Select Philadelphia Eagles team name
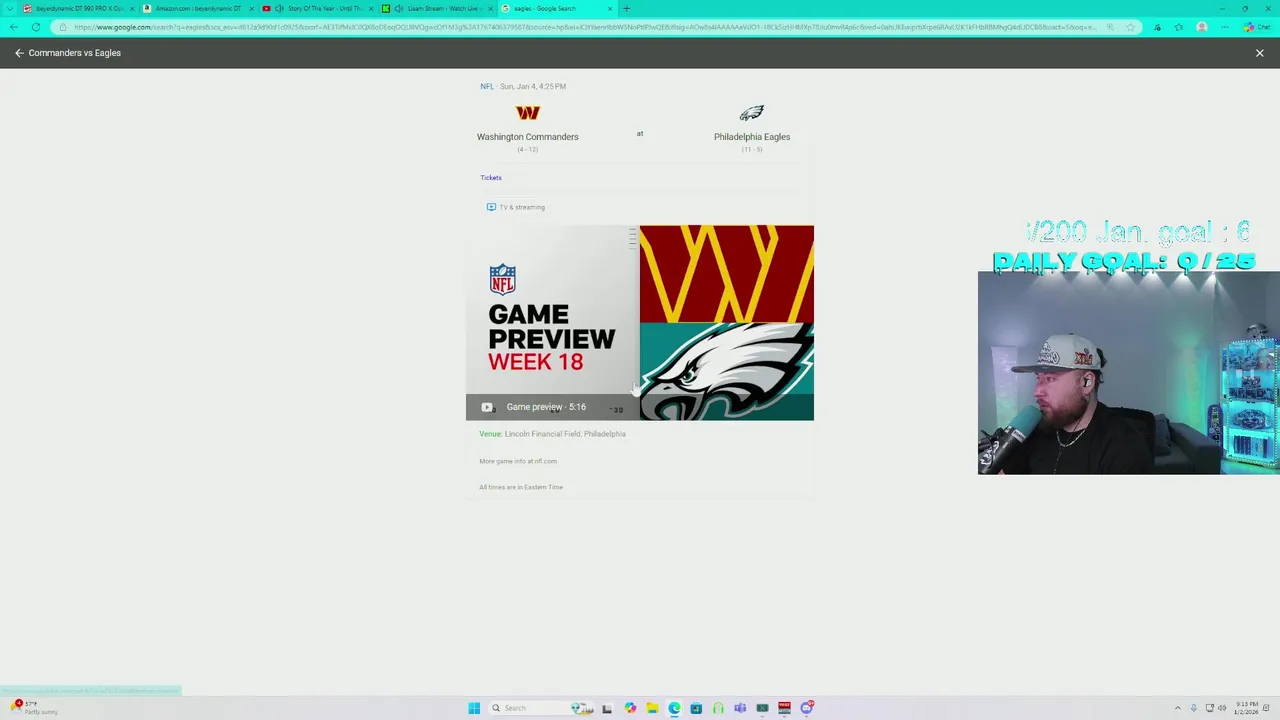 [752, 137]
